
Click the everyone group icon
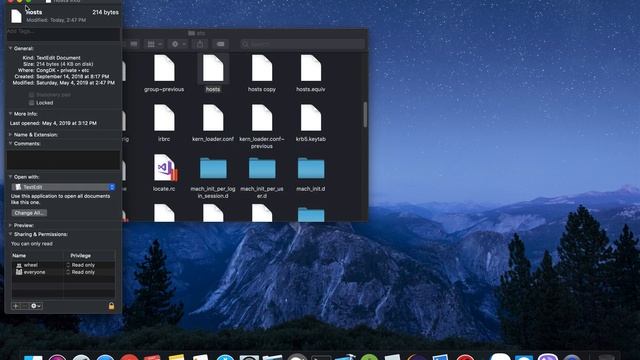(19, 272)
